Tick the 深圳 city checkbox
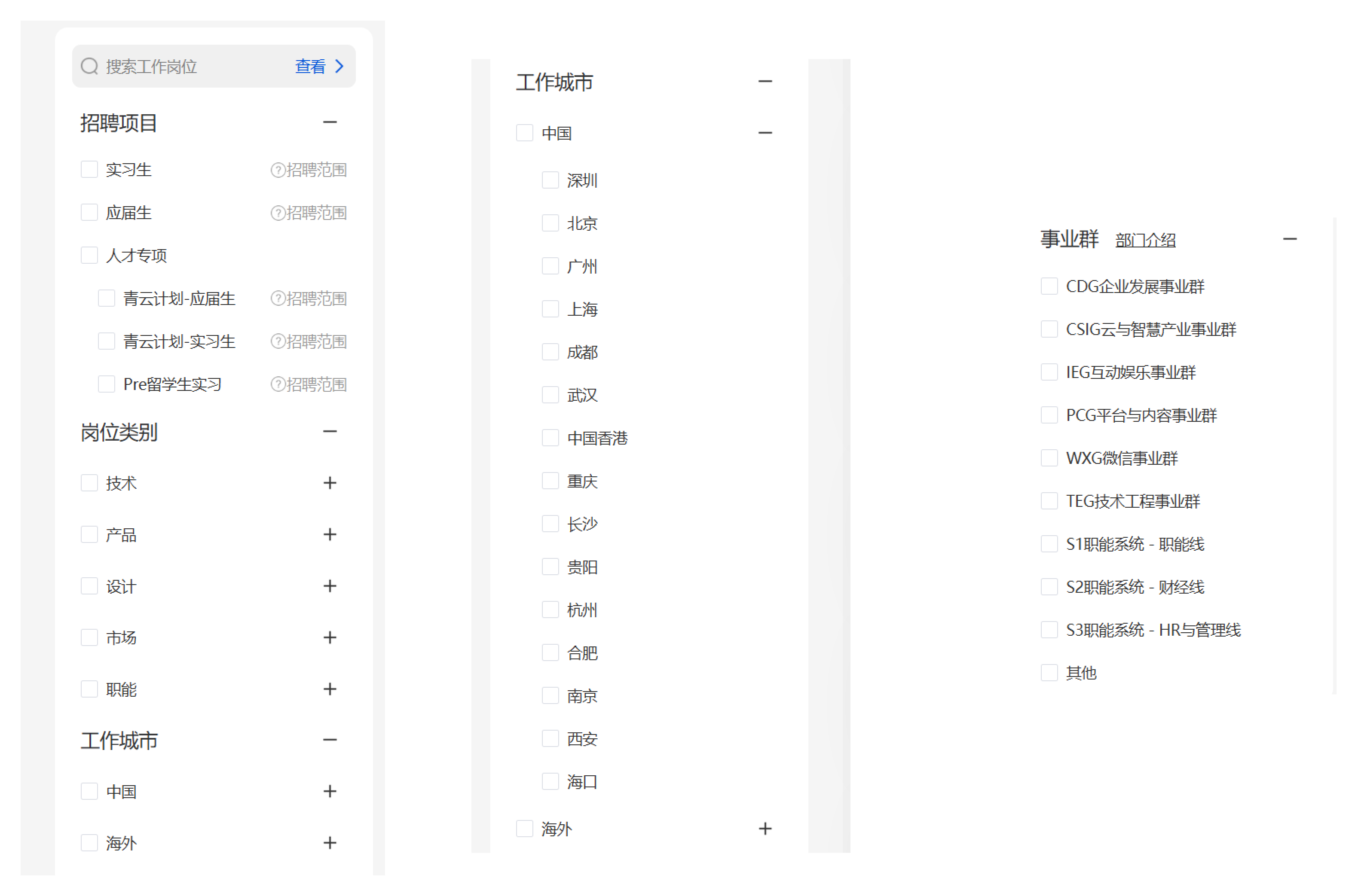The width and height of the screenshot is (1358, 896). click(550, 180)
